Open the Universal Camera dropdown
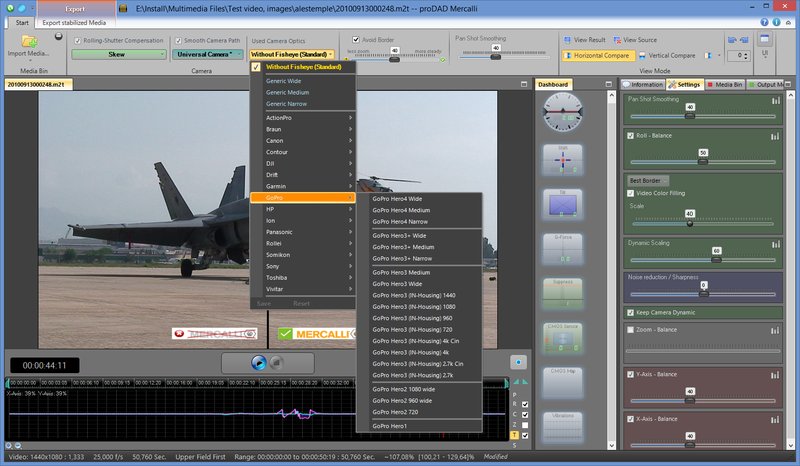Viewport: 800px width, 466px height. (x=208, y=54)
